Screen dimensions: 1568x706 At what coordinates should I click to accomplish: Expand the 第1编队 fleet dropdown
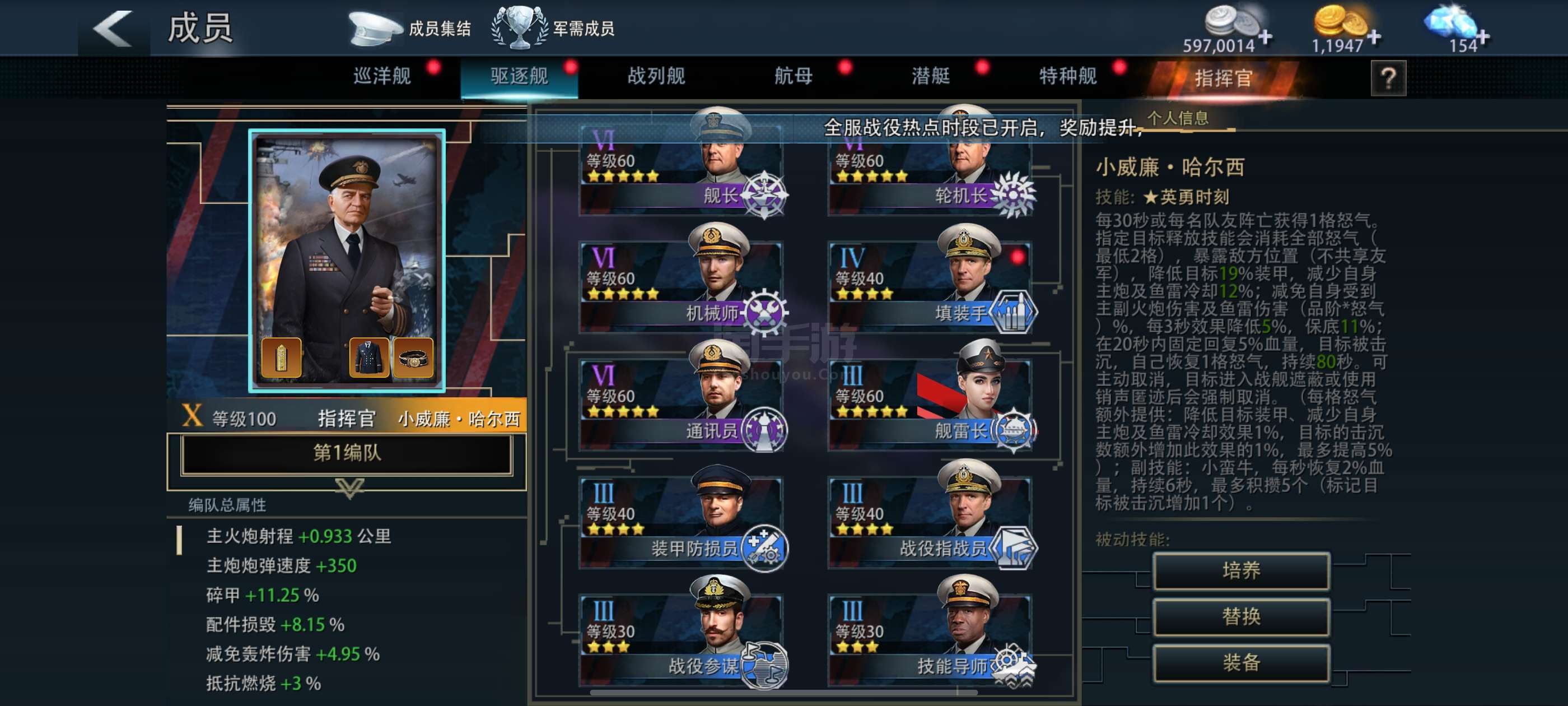tap(347, 454)
